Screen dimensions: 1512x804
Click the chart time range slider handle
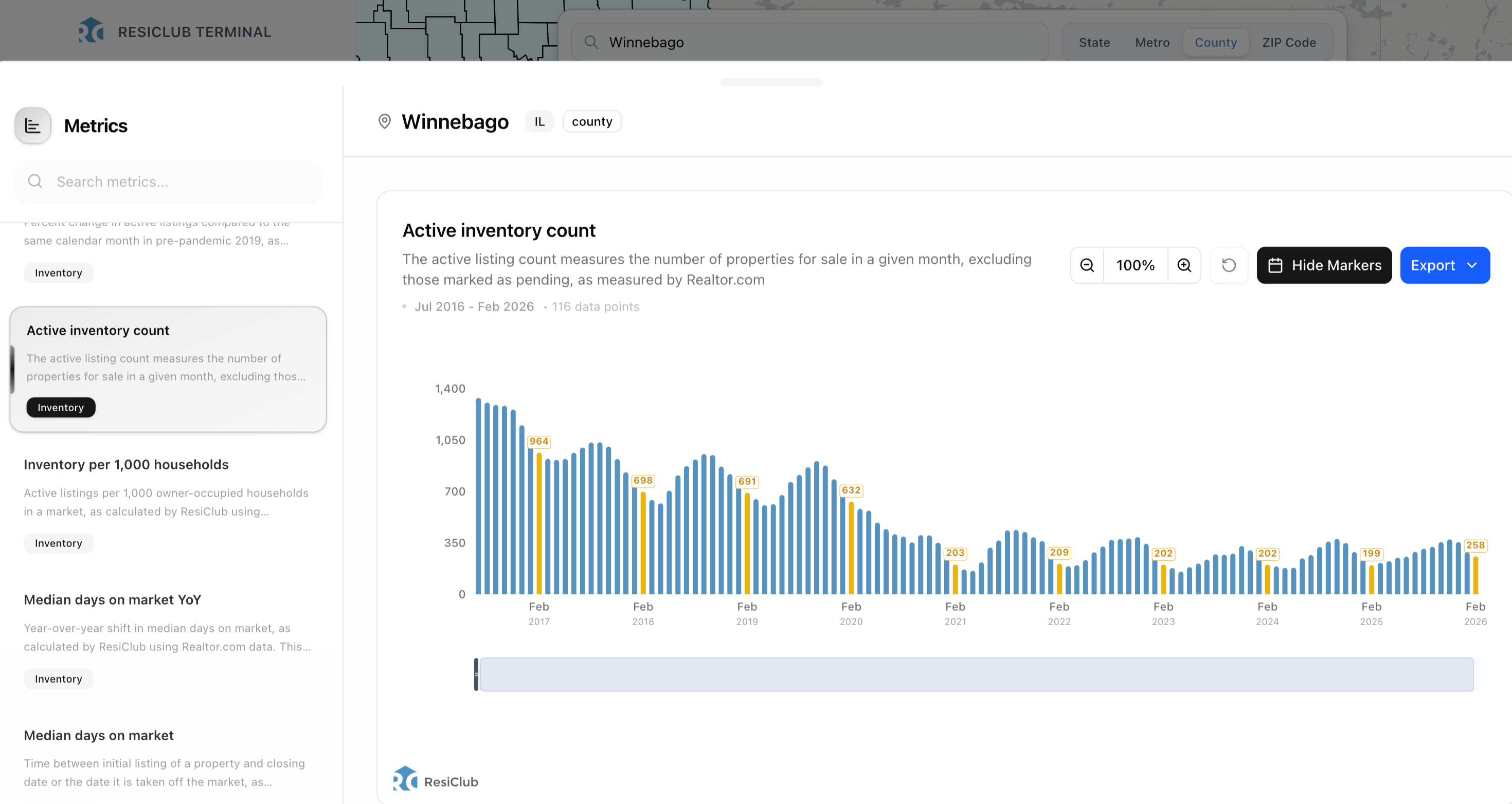[x=477, y=674]
